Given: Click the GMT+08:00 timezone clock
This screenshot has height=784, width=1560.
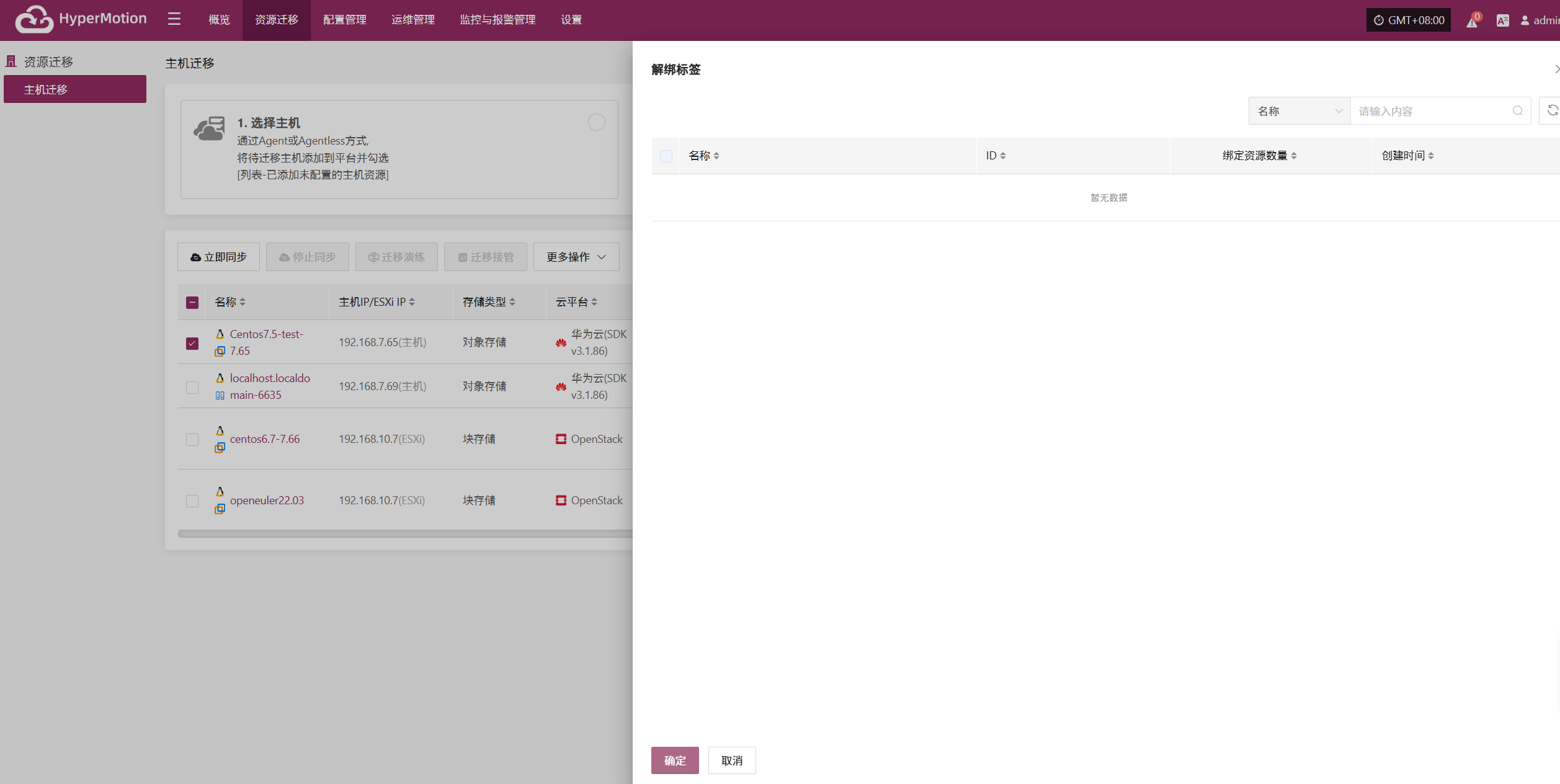Looking at the screenshot, I should coord(1409,20).
